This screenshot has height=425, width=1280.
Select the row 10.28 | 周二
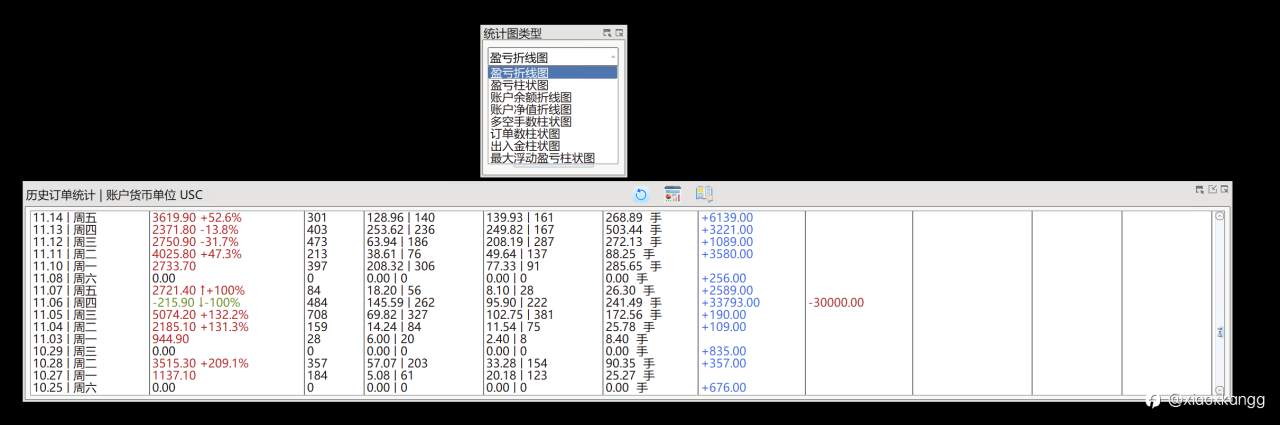click(620, 363)
